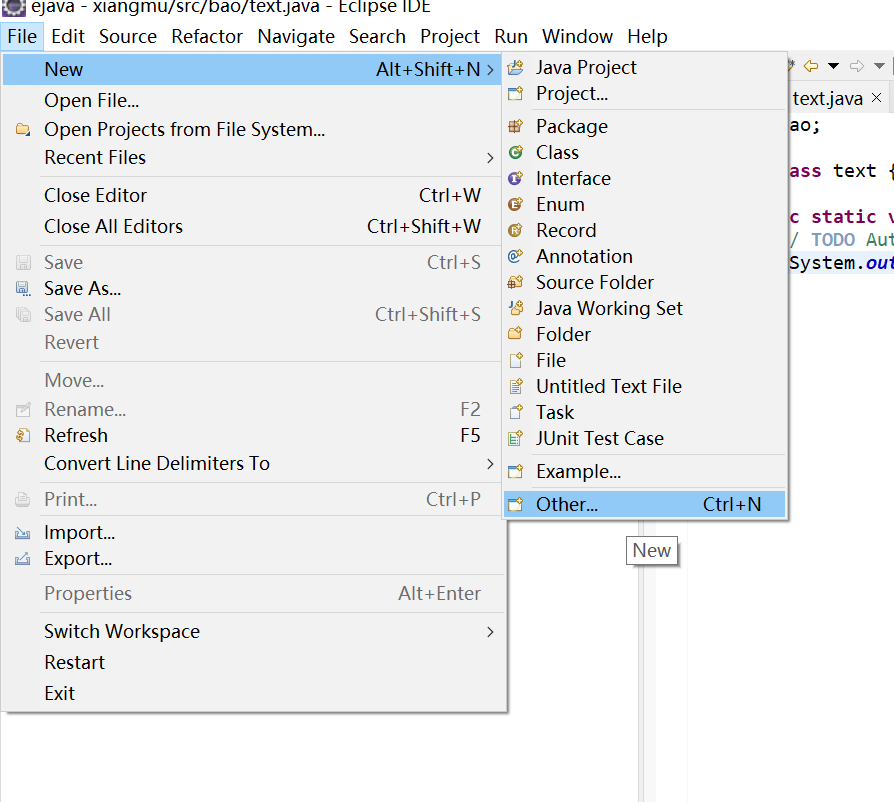
Task: Select Close All Editors
Action: click(252, 227)
